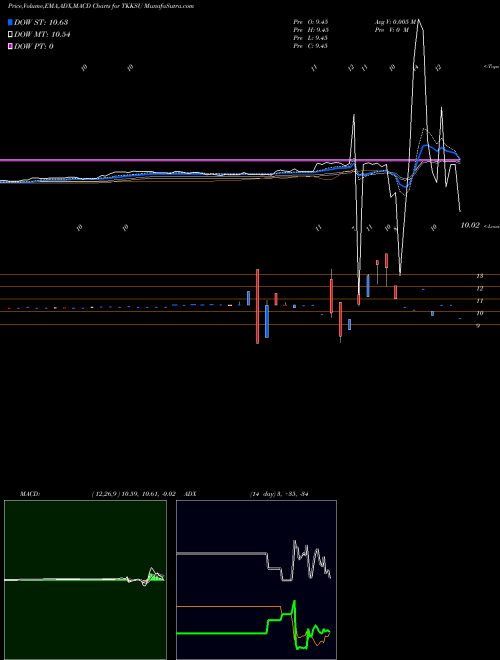Click the price axis label 12
500x660 pixels.
(479, 289)
